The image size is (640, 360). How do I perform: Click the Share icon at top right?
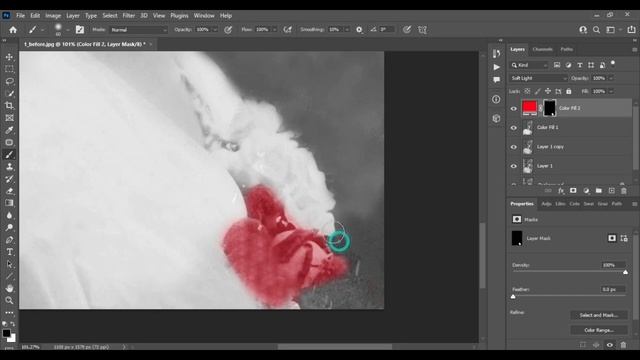[x=631, y=30]
